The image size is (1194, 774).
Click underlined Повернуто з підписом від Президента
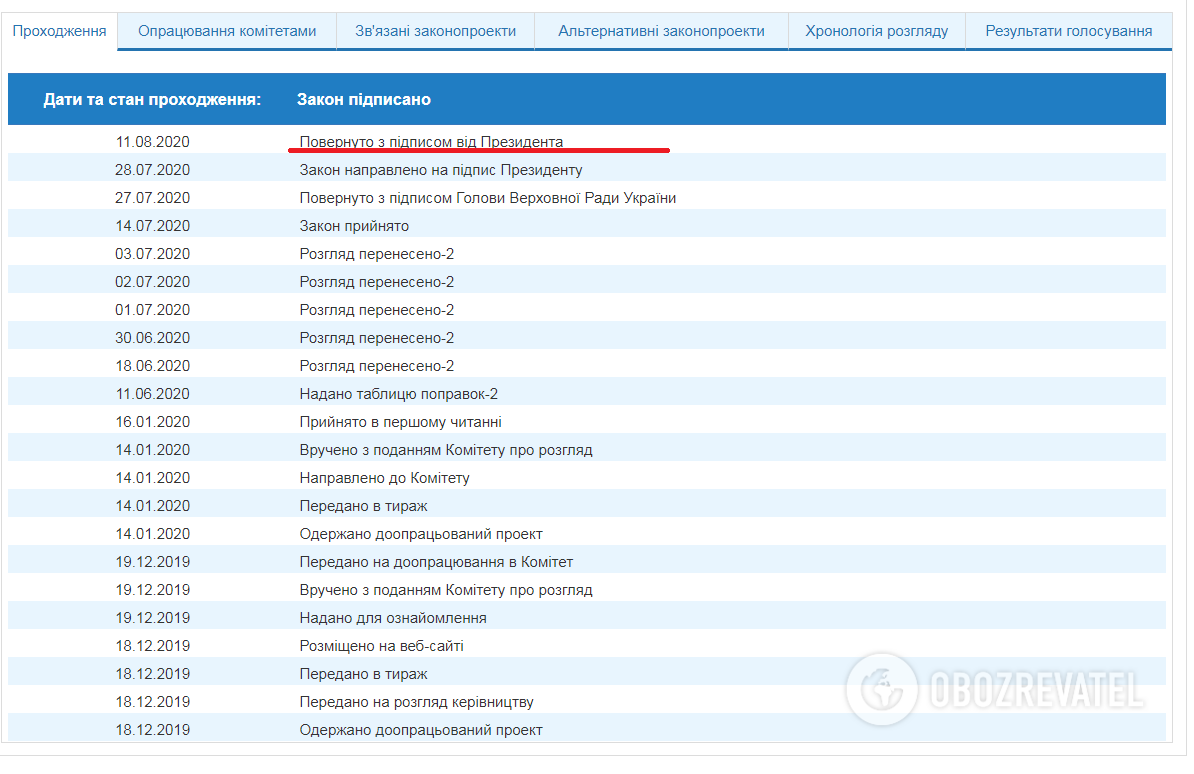point(431,142)
